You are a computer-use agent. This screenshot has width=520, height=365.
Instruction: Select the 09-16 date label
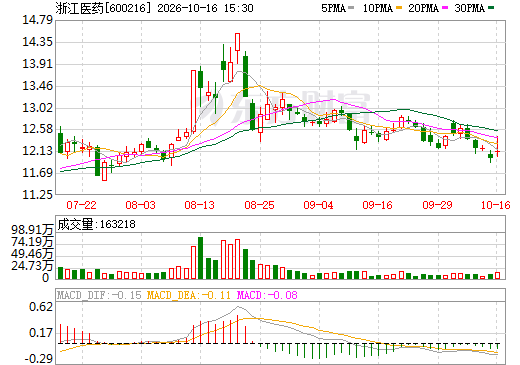pyautogui.click(x=377, y=205)
